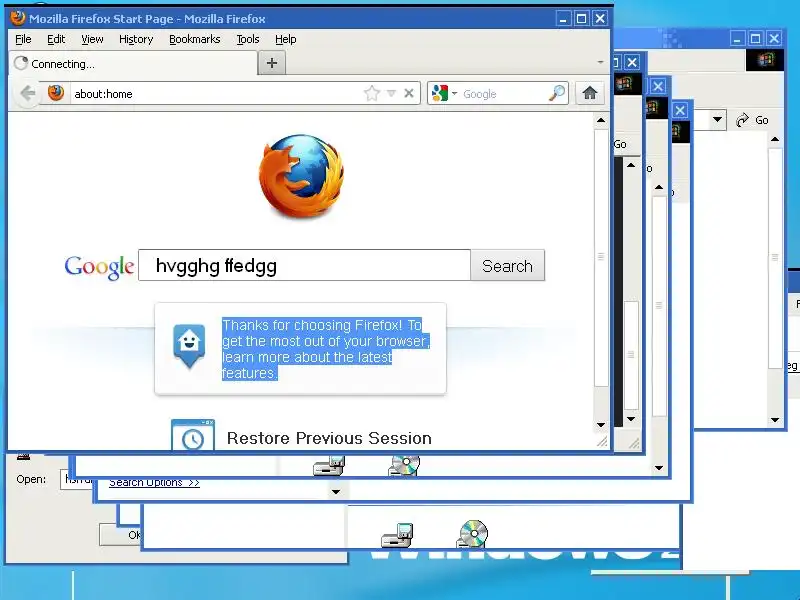The image size is (800, 600).
Task: Open the address bar history dropdown arrow
Action: (391, 93)
